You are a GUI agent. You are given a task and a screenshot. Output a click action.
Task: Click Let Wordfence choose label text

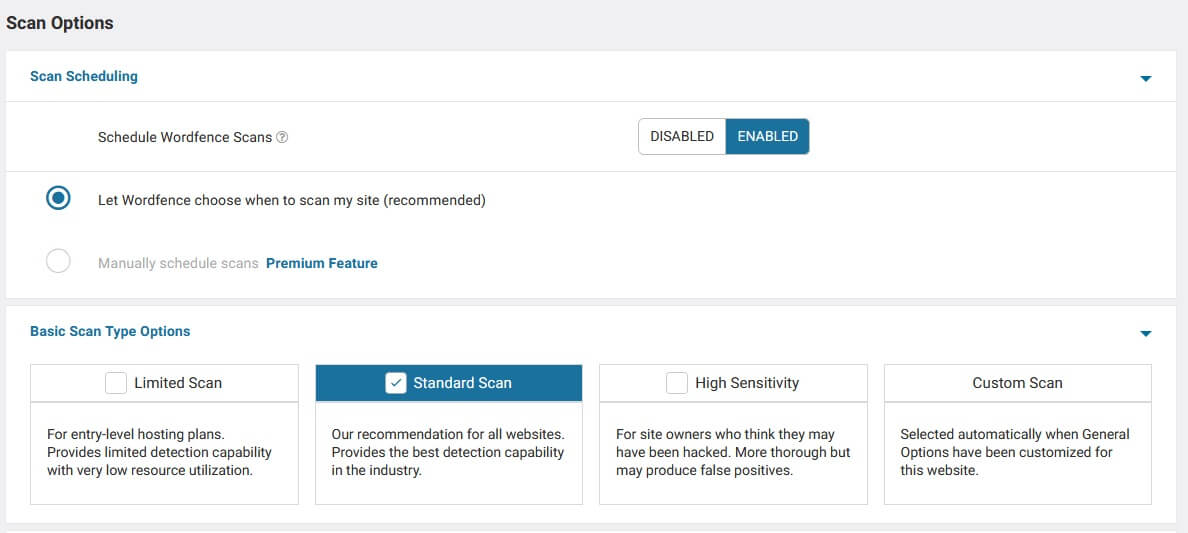point(292,201)
